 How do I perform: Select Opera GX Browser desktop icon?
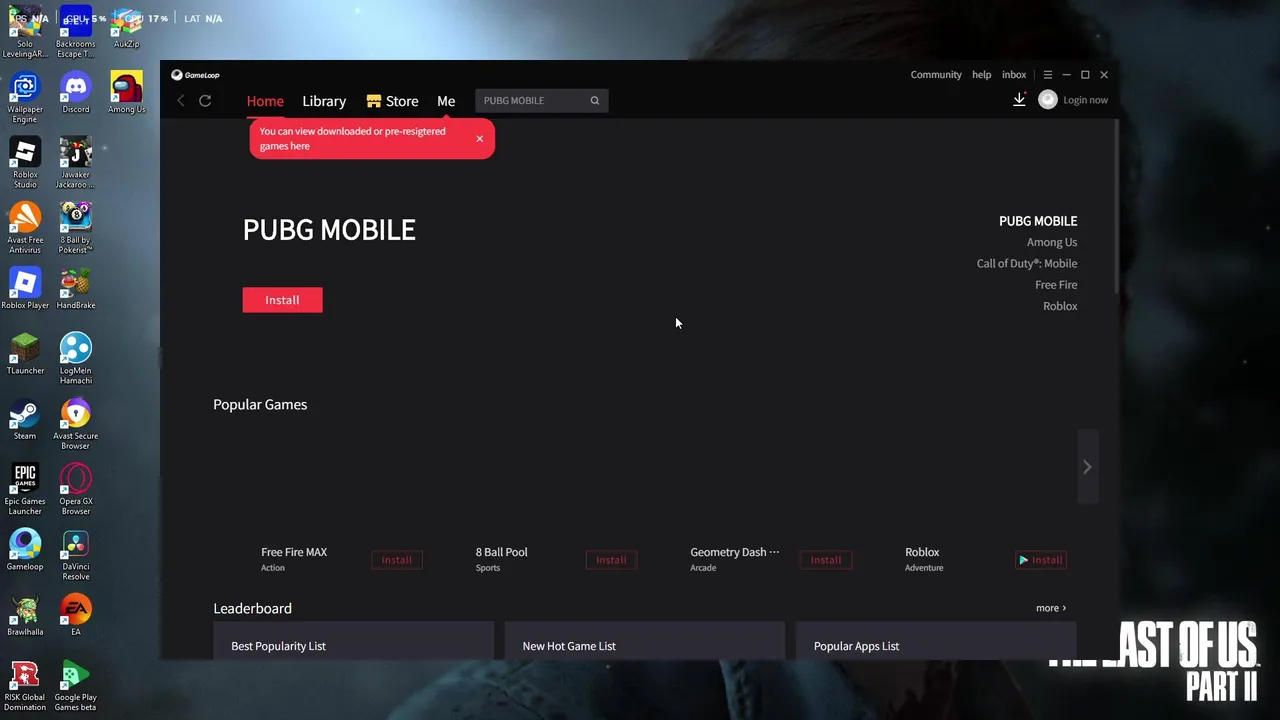coord(75,490)
